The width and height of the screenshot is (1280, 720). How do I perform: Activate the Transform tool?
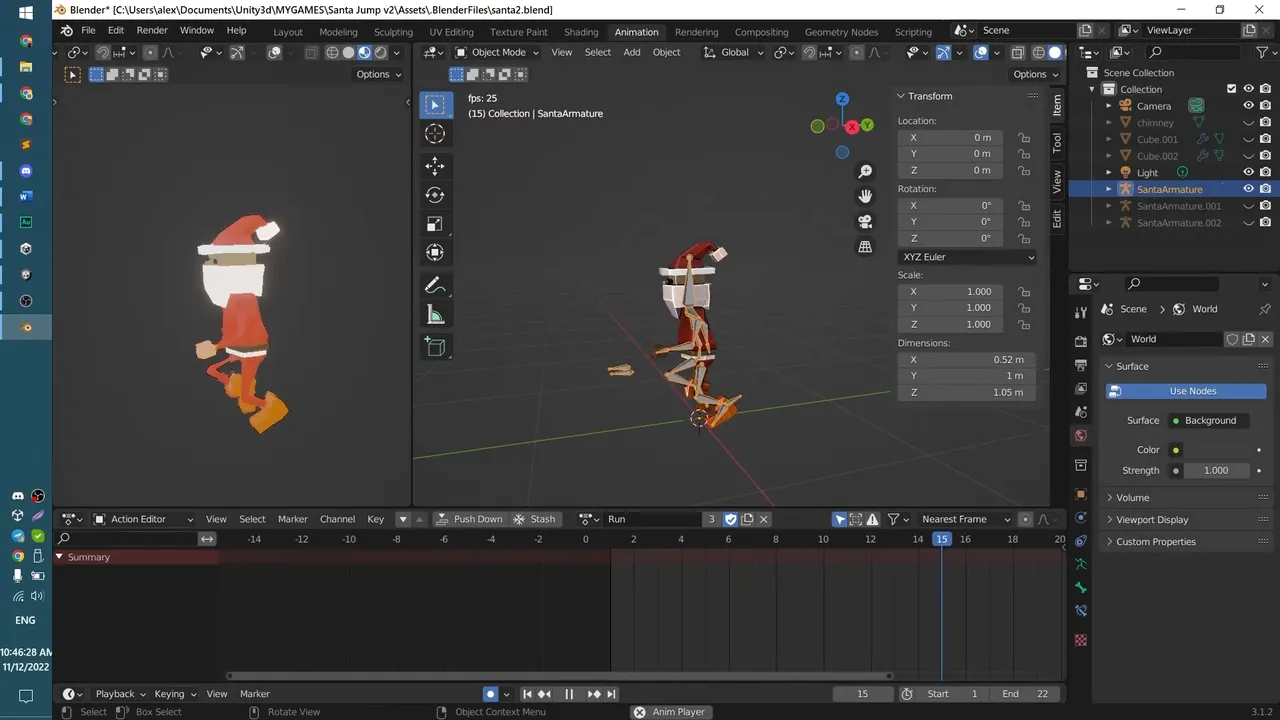pyautogui.click(x=435, y=253)
